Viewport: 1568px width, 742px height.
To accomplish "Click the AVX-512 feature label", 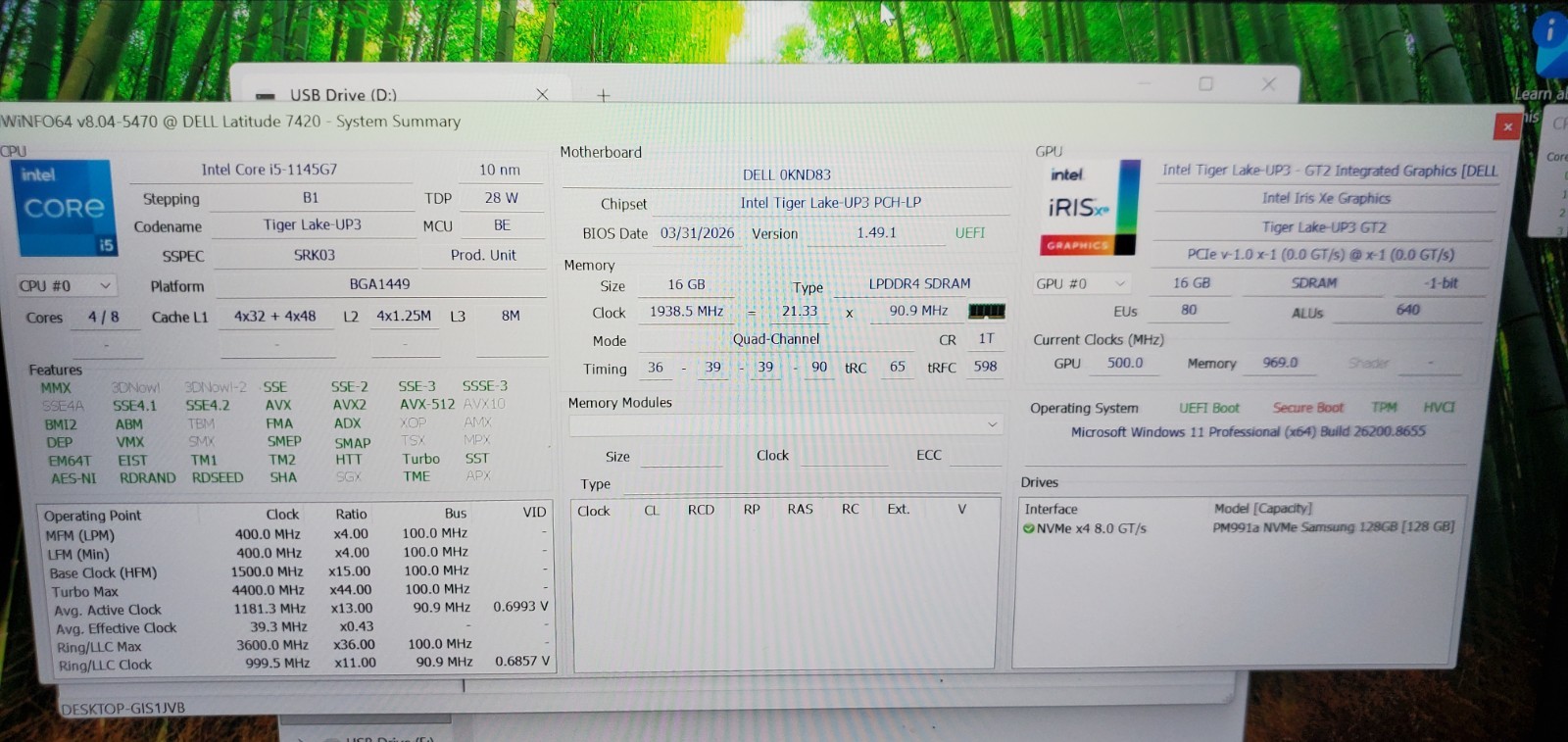I will coord(427,404).
